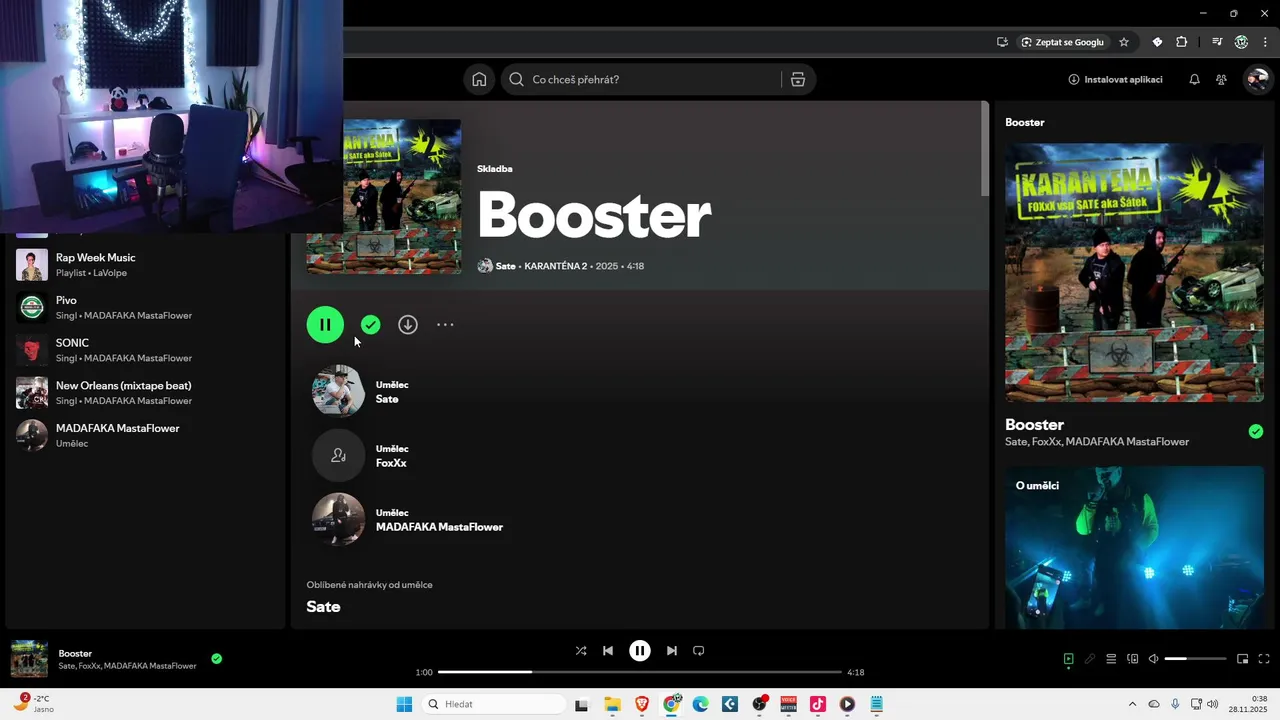Image resolution: width=1280 pixels, height=720 pixels.
Task: Click Booster title in Now Playing panel
Action: coord(1034,424)
